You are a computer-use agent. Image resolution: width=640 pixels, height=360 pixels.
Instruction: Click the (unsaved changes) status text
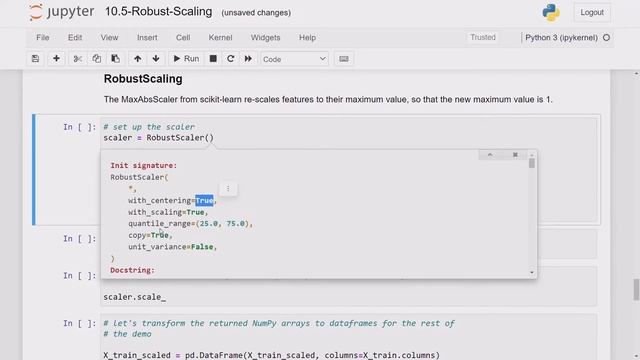(x=256, y=13)
